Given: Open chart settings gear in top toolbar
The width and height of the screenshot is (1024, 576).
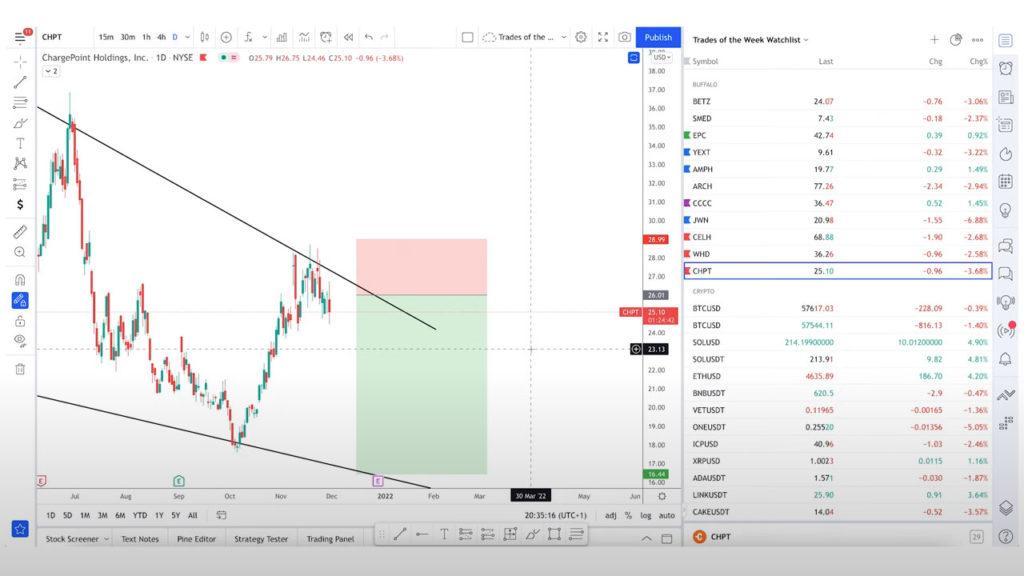Looking at the screenshot, I should (x=581, y=37).
